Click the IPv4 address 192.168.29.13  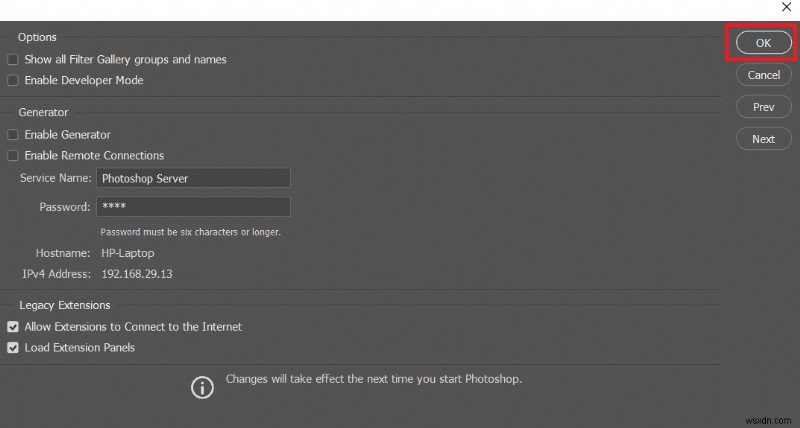(x=136, y=274)
